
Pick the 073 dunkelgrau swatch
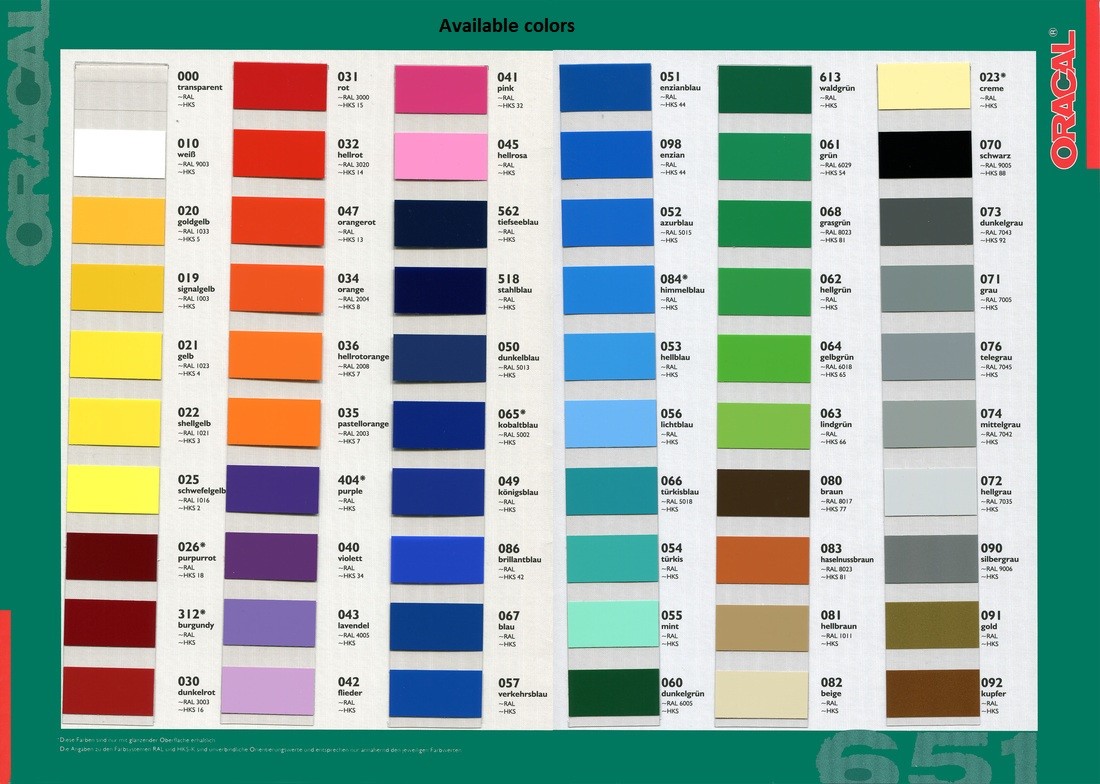click(927, 222)
